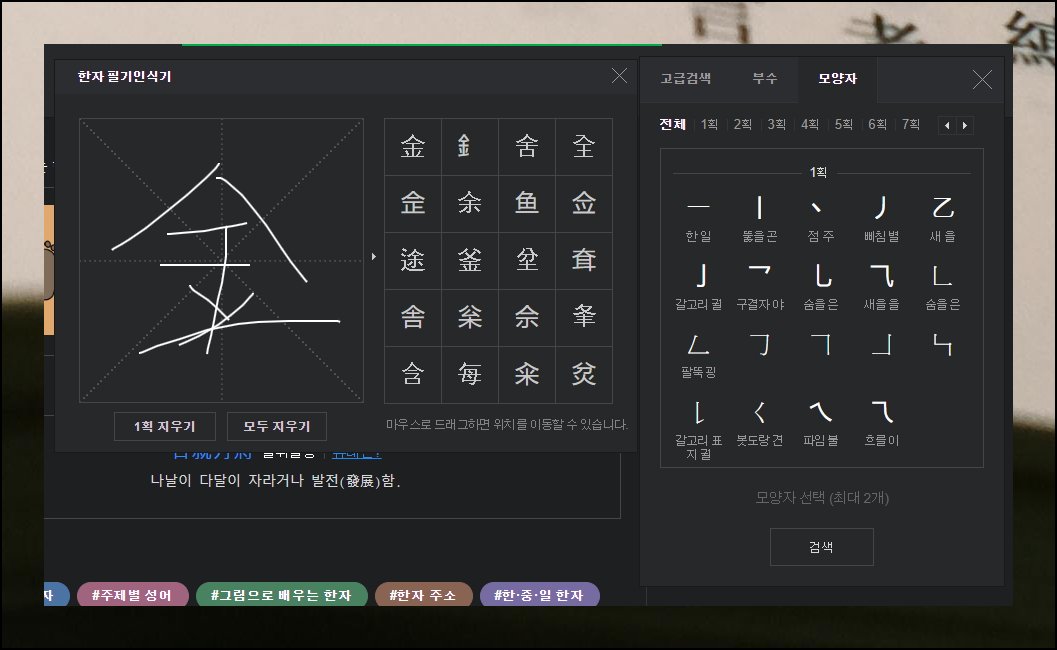
Task: Close the 한자 필기인식기 panel
Action: point(619,76)
